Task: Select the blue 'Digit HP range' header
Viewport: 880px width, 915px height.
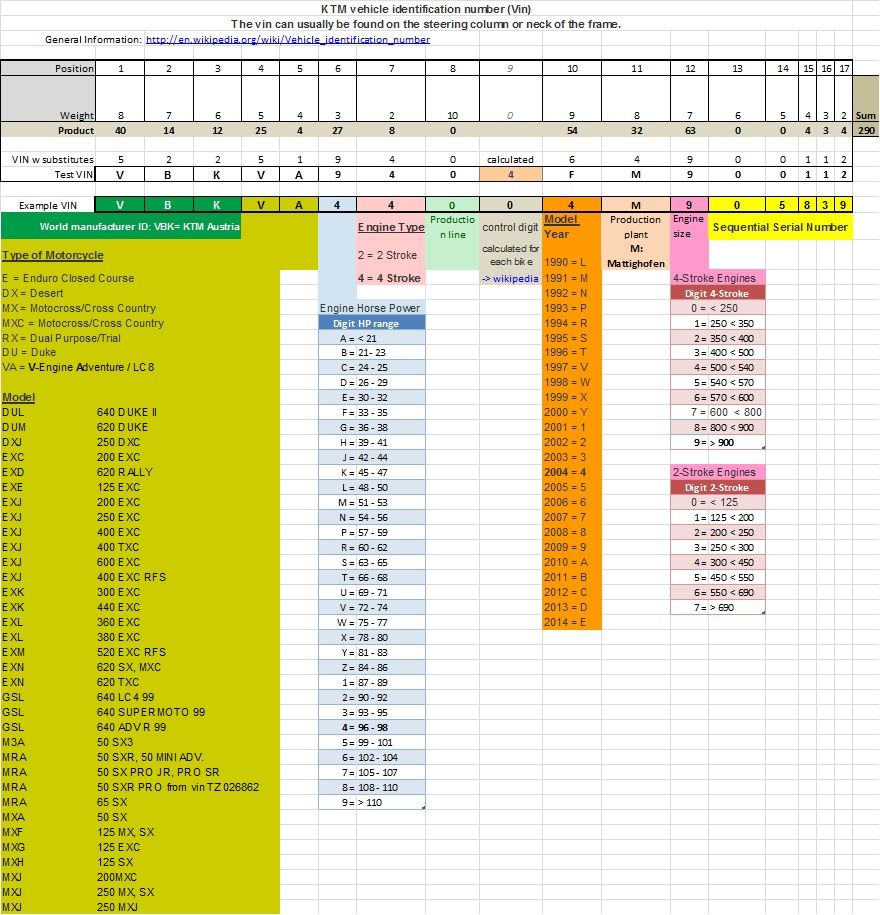Action: coord(372,323)
